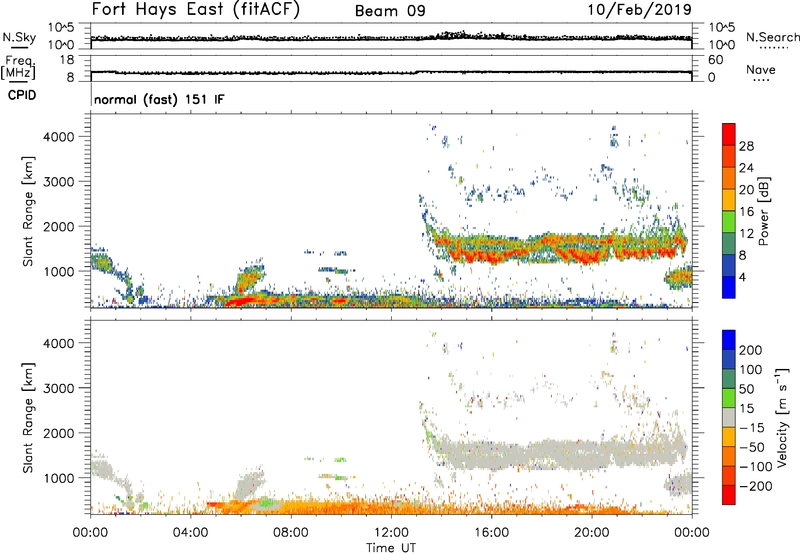
Task: Click the 'Beam 09' label
Action: coord(390,11)
